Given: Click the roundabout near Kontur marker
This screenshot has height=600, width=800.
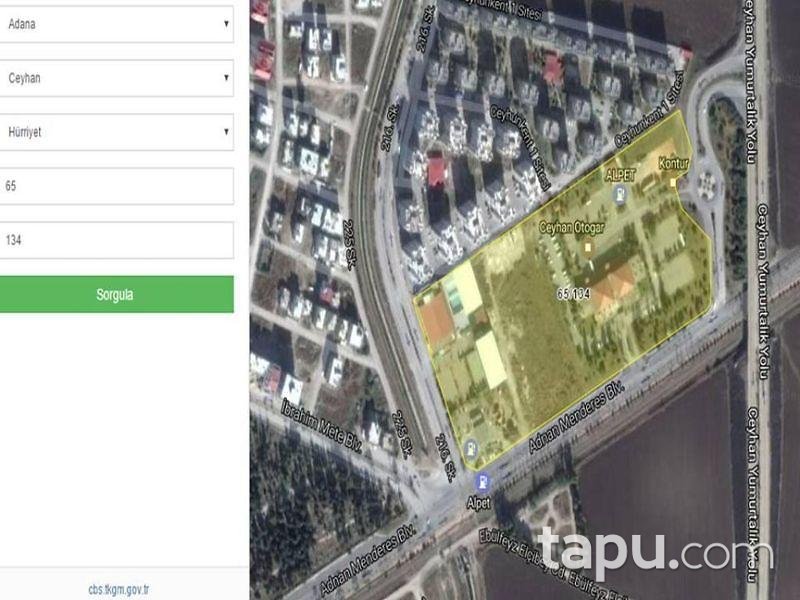Looking at the screenshot, I should (708, 181).
